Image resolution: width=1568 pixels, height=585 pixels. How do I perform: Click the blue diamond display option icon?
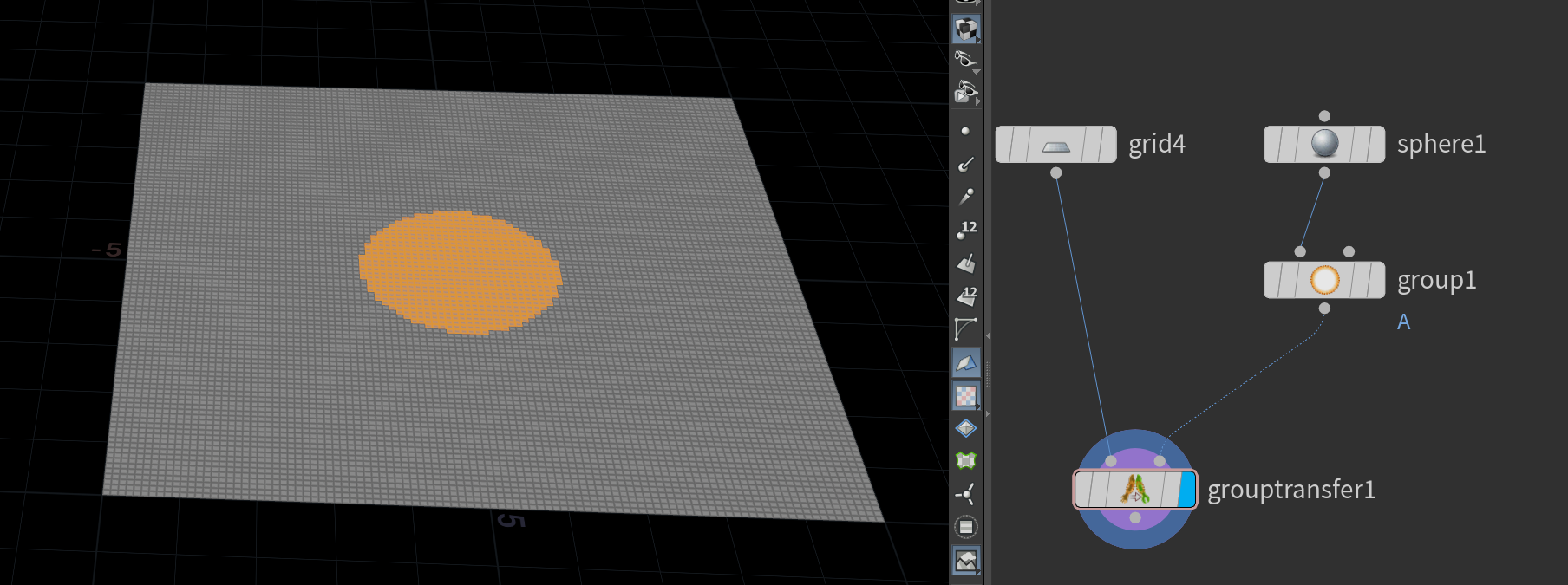click(966, 428)
